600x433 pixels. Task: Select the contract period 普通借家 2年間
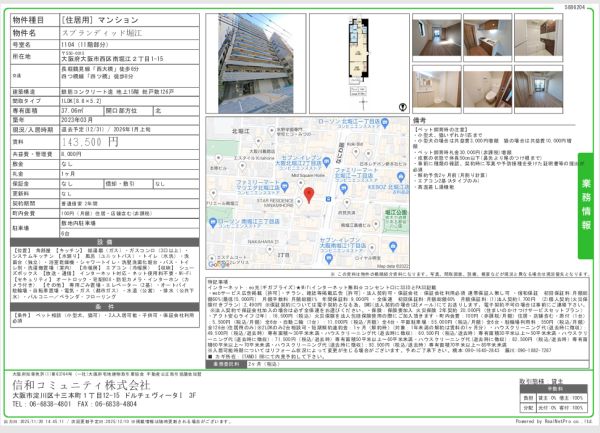[x=79, y=203]
